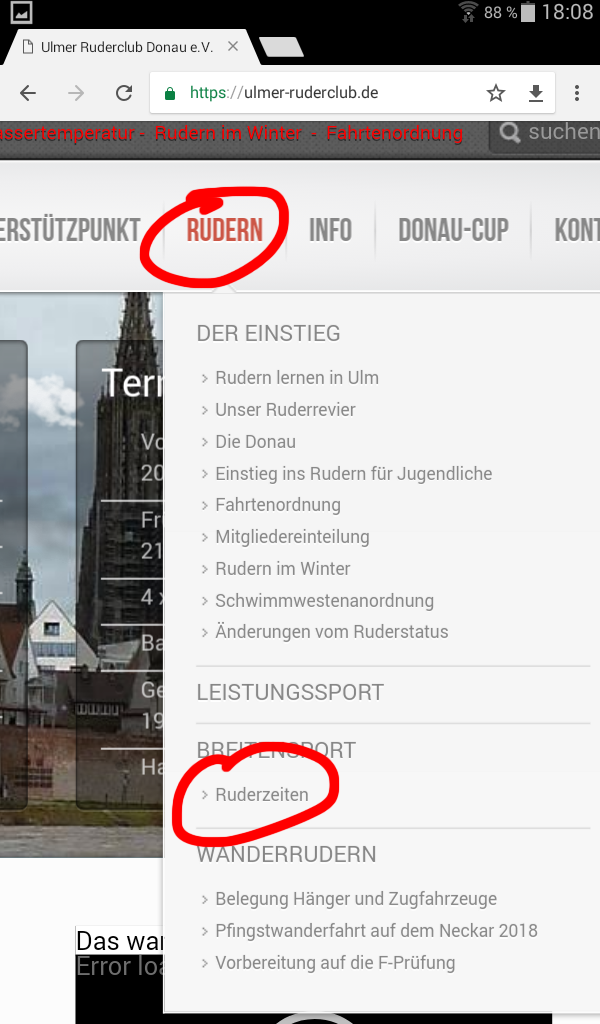Tap the Fahrtenordnung red ticker link
Viewport: 600px width, 1024px height.
(x=394, y=134)
